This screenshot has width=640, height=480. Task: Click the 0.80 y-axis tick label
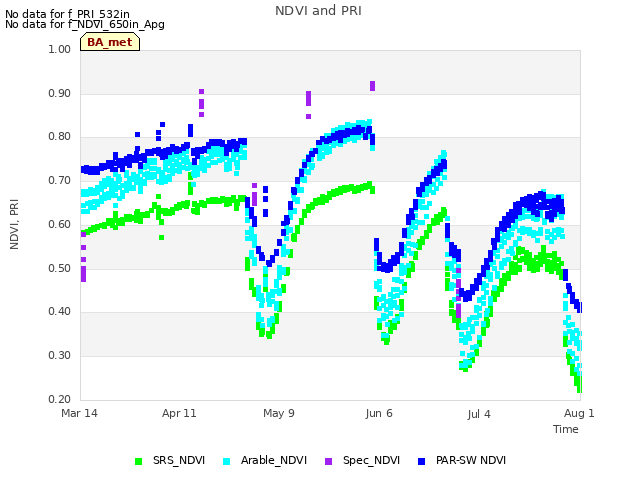tap(60, 137)
